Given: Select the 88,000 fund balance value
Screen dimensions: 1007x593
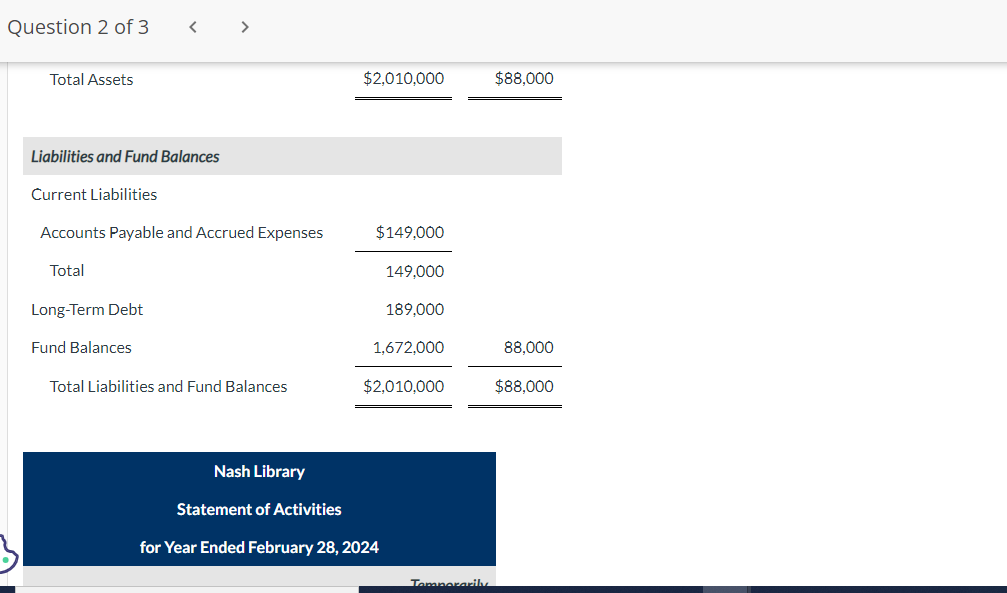Looking at the screenshot, I should (529, 348).
